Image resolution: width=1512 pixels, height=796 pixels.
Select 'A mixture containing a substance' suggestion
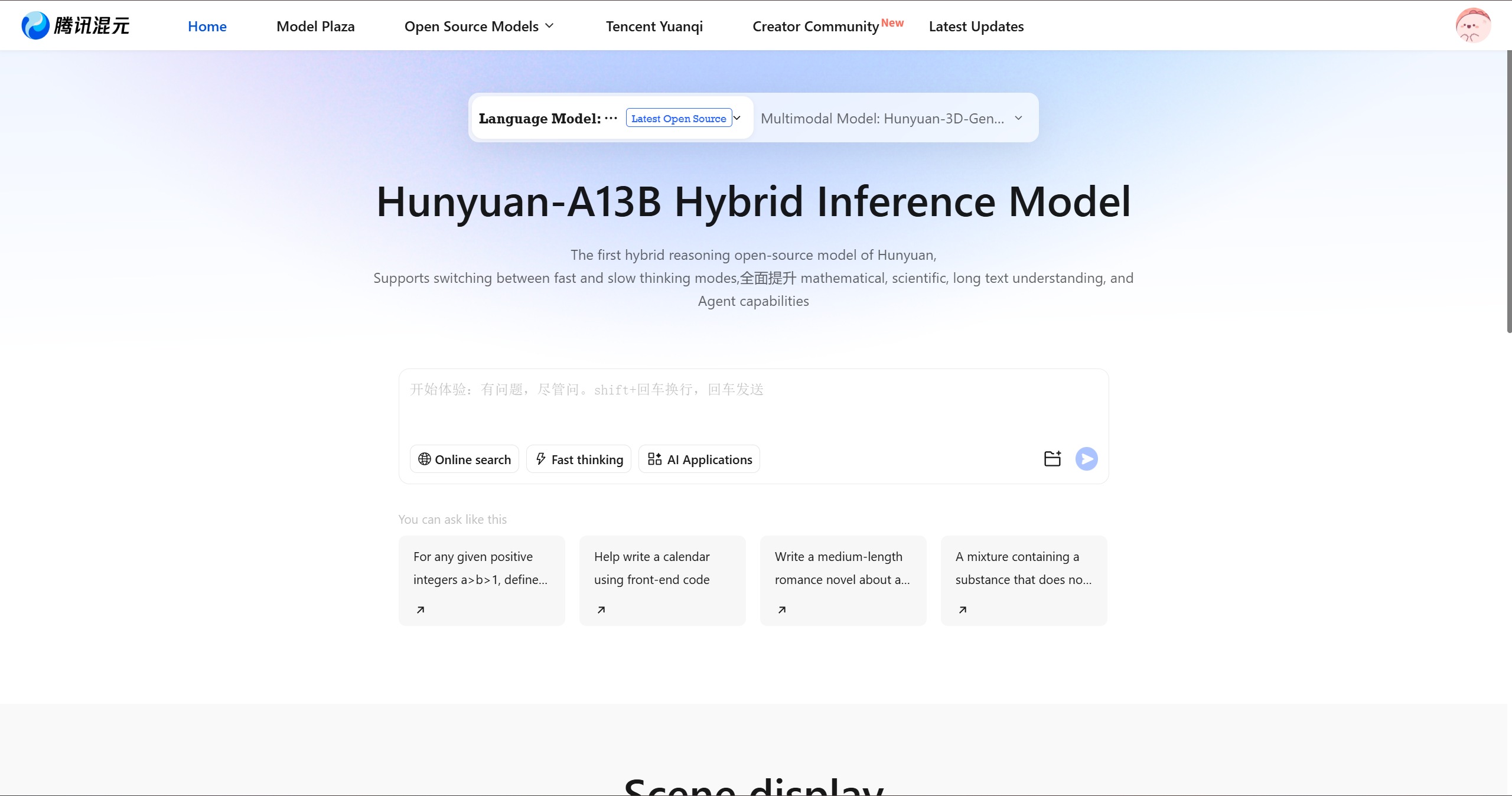(1024, 580)
